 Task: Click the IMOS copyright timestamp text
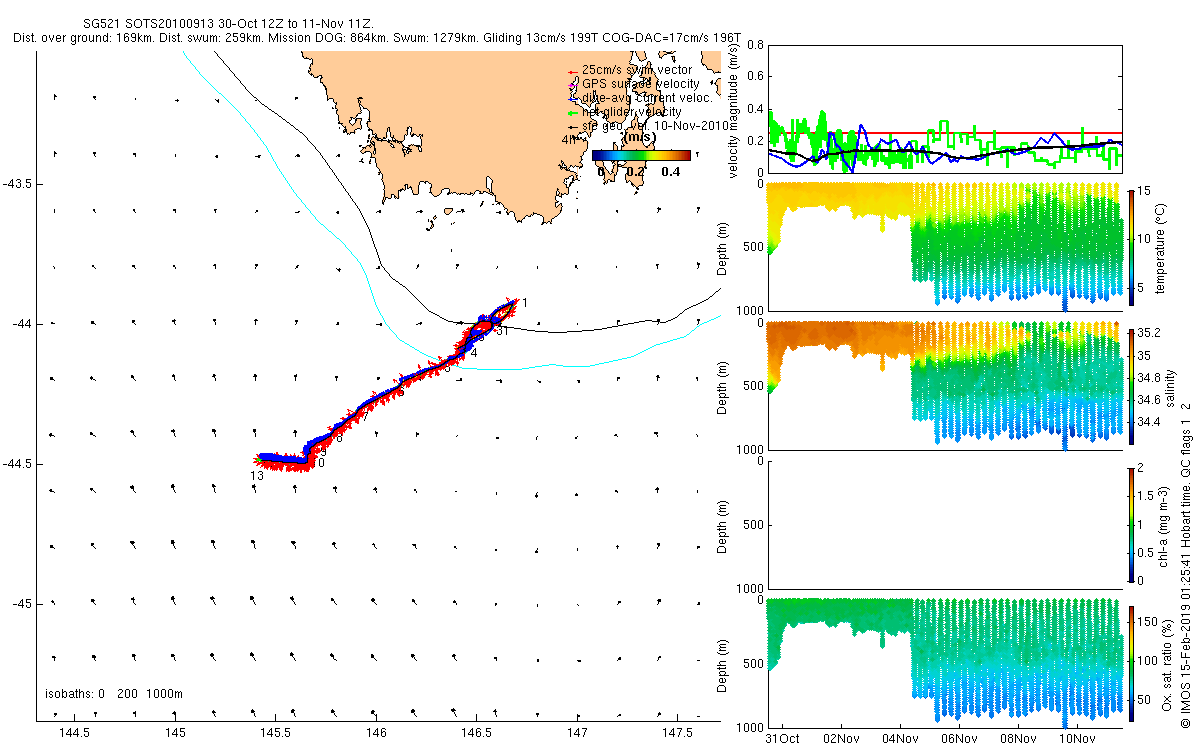click(1186, 566)
